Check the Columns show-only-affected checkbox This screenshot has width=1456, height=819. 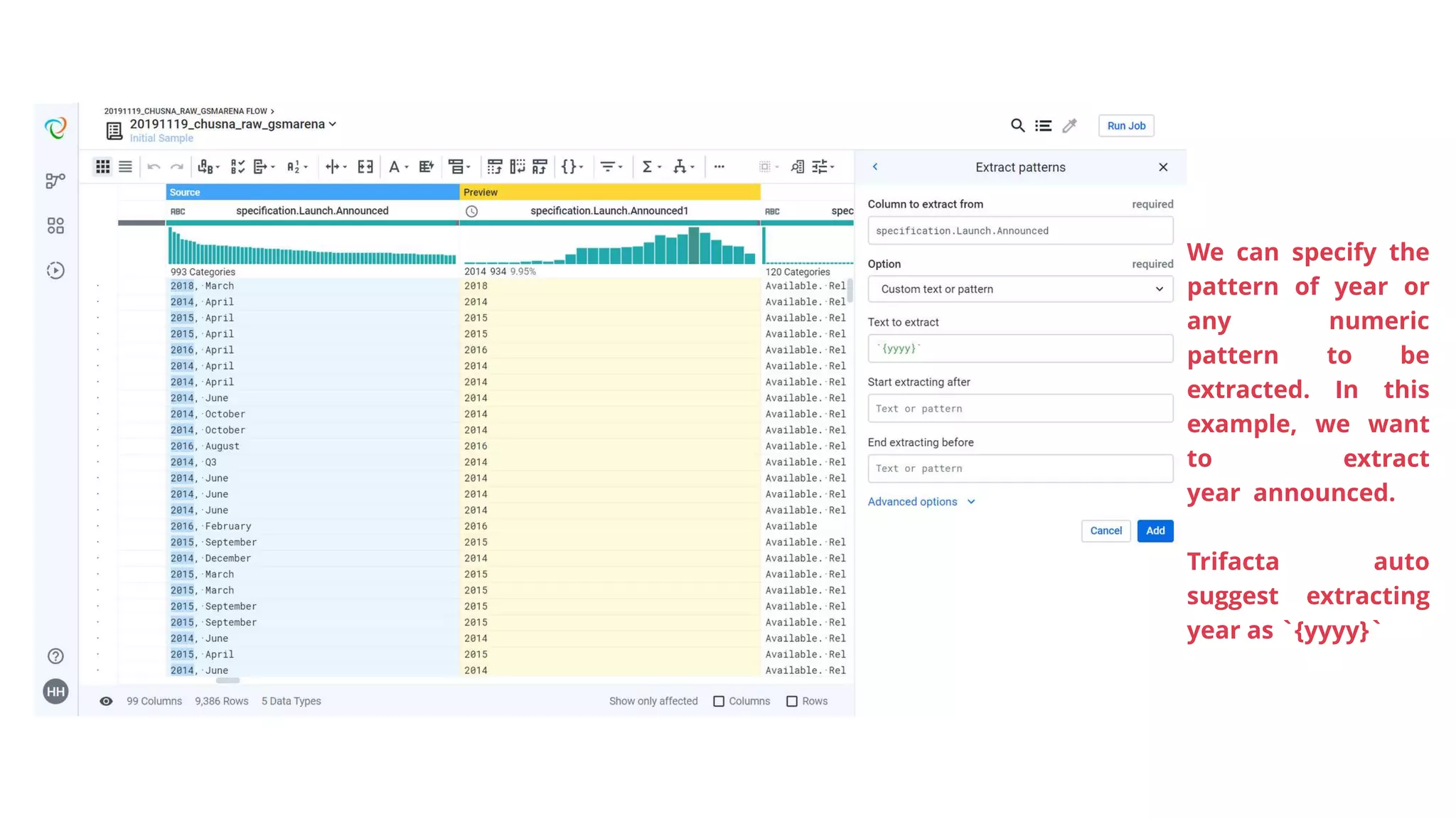click(x=719, y=701)
